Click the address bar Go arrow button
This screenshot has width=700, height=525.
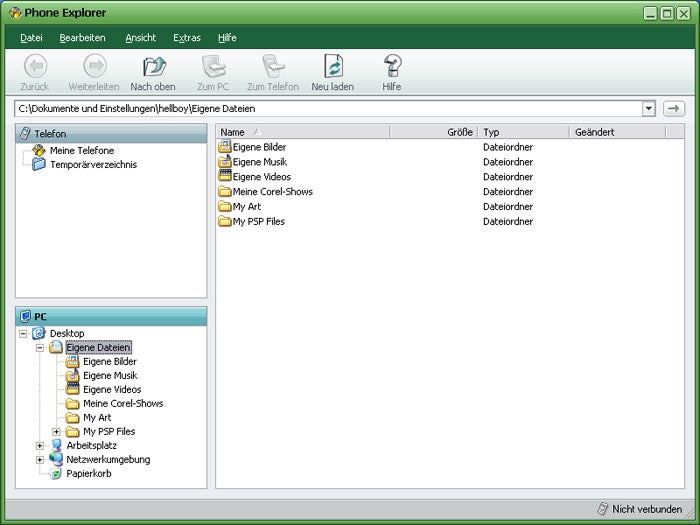[674, 108]
